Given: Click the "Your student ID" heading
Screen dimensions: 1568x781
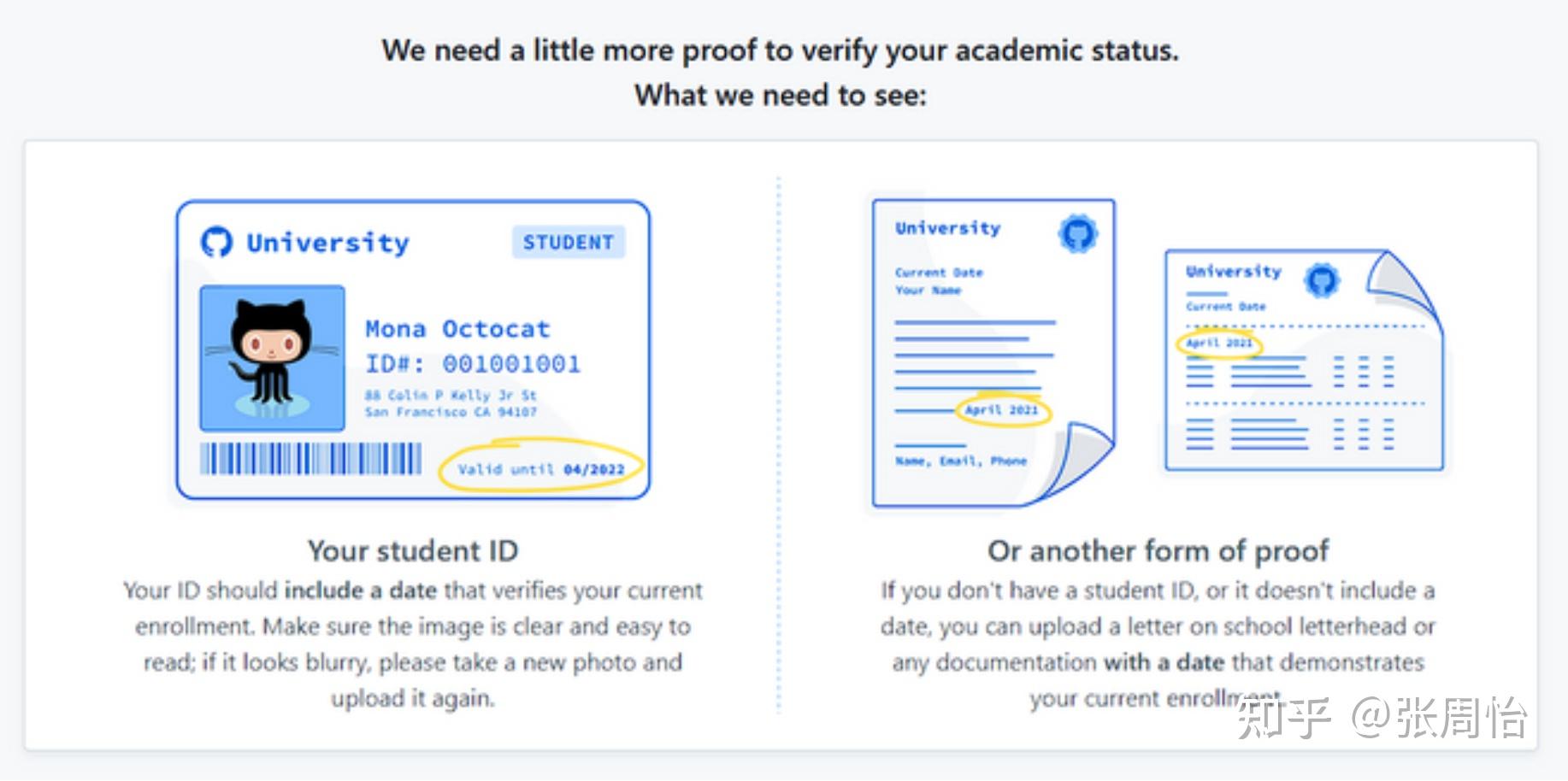Looking at the screenshot, I should 413,551.
